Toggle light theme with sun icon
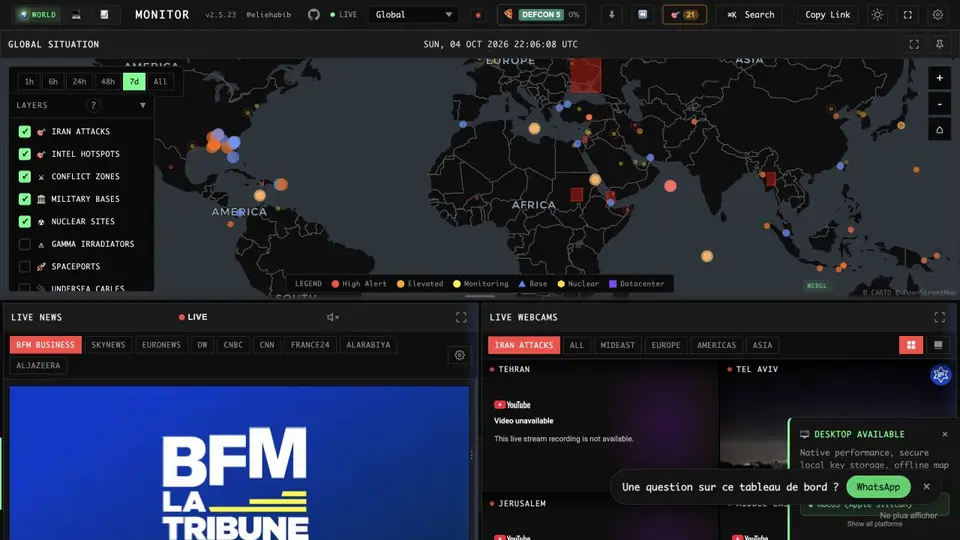Image resolution: width=960 pixels, height=540 pixels. click(x=877, y=15)
